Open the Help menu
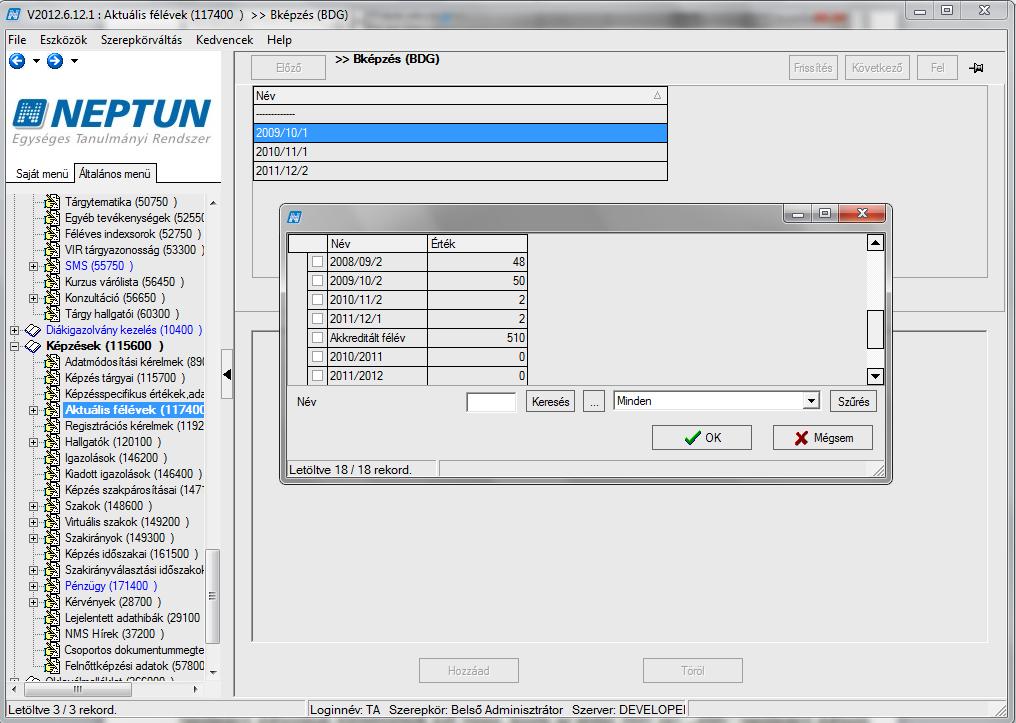 pyautogui.click(x=279, y=40)
